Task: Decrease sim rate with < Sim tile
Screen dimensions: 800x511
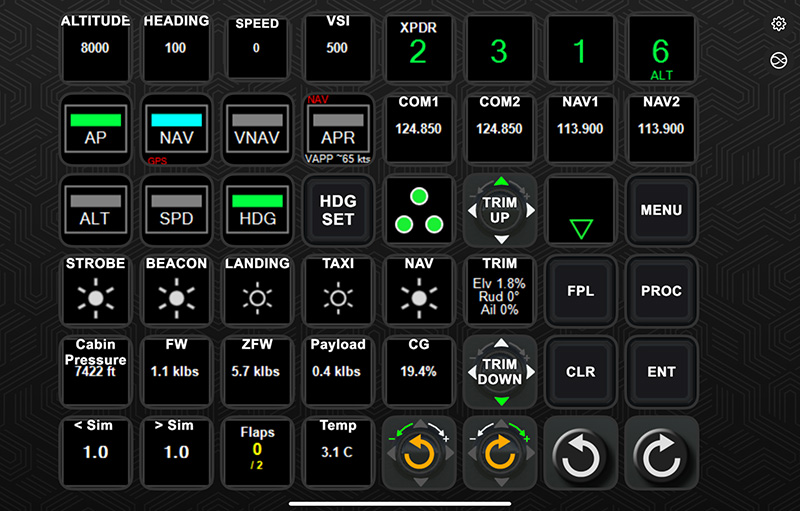Action: [95, 453]
